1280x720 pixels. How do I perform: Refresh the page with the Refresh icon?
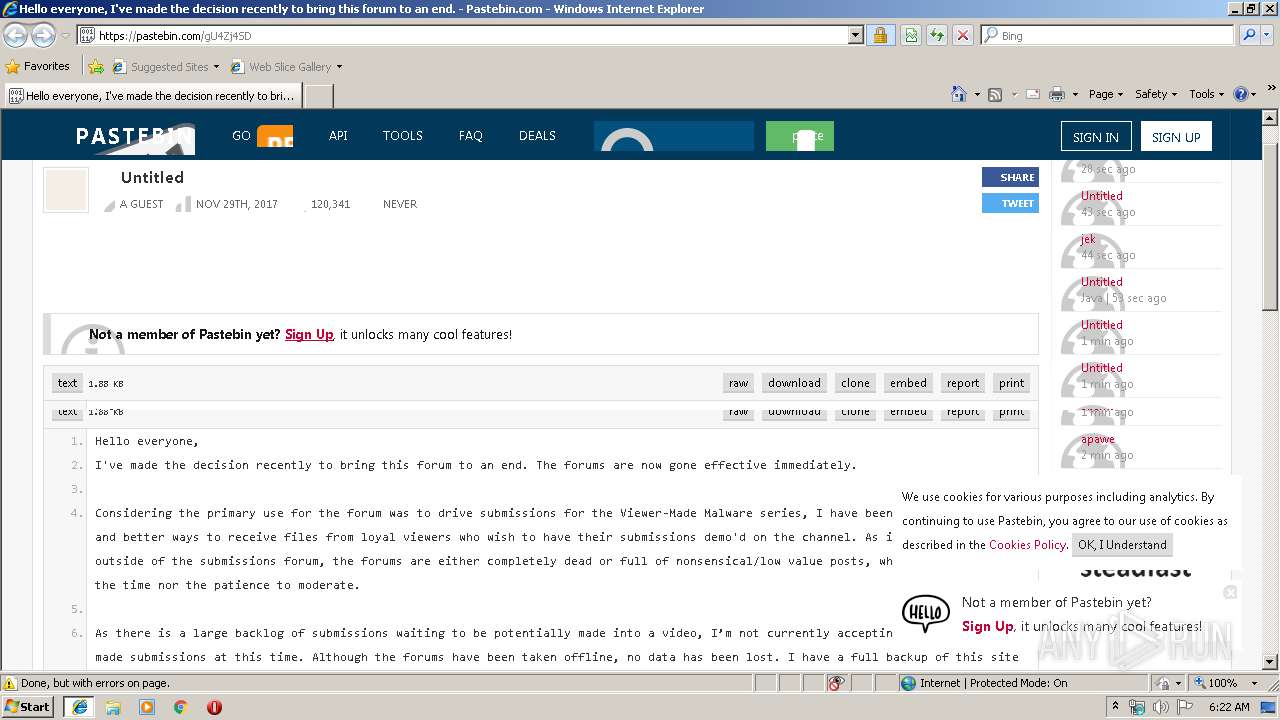[x=936, y=35]
